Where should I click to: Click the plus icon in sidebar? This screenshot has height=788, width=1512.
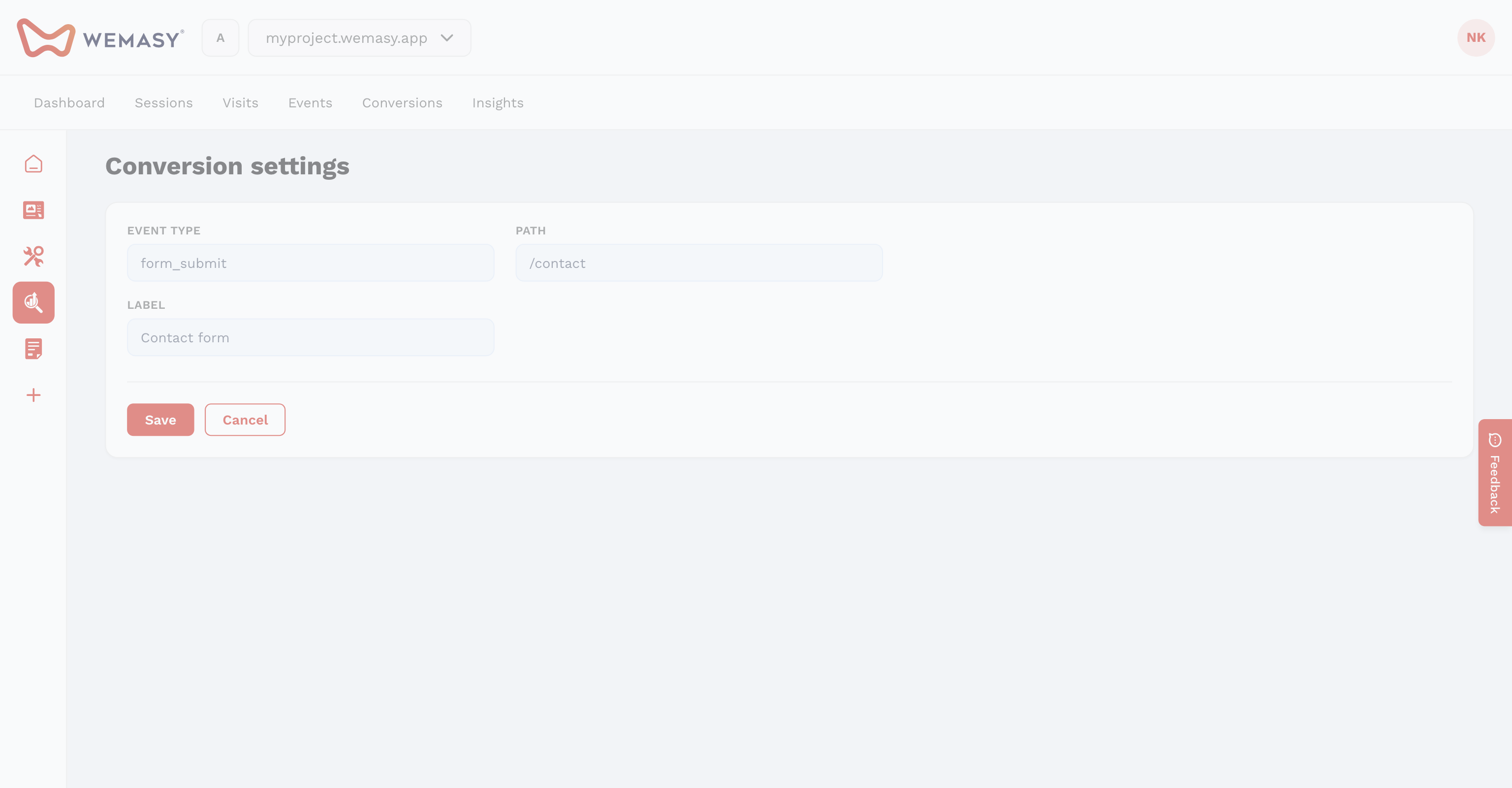(x=33, y=395)
